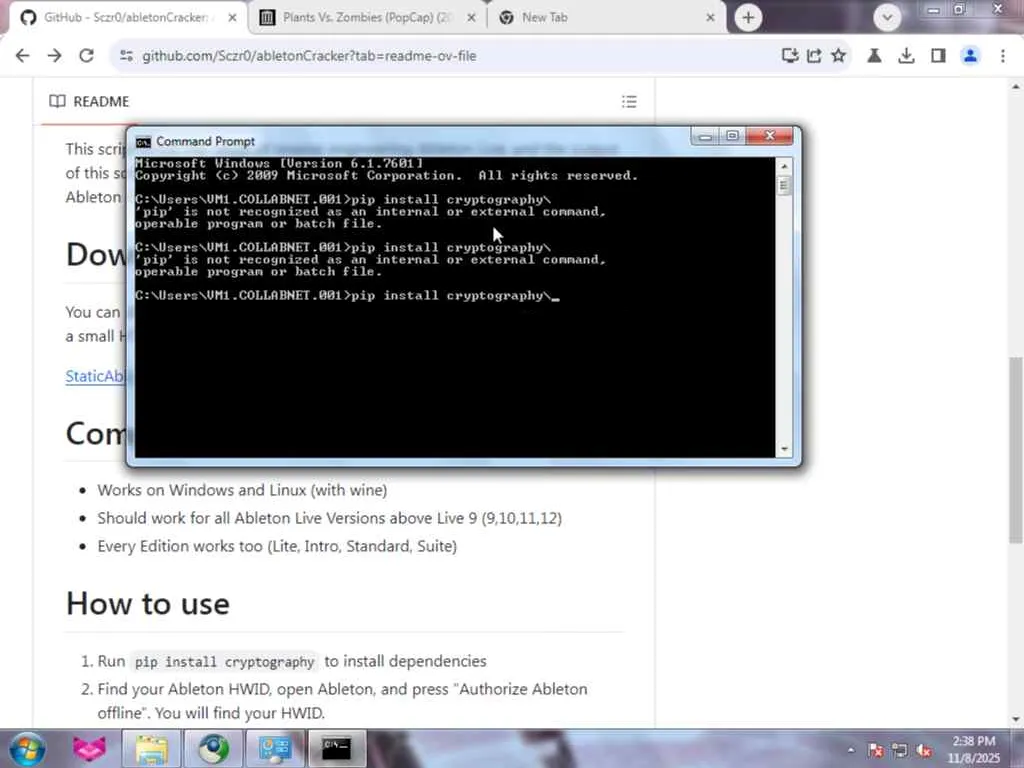Open the Control Panel taskbar icon
The height and width of the screenshot is (768, 1024).
(275, 748)
